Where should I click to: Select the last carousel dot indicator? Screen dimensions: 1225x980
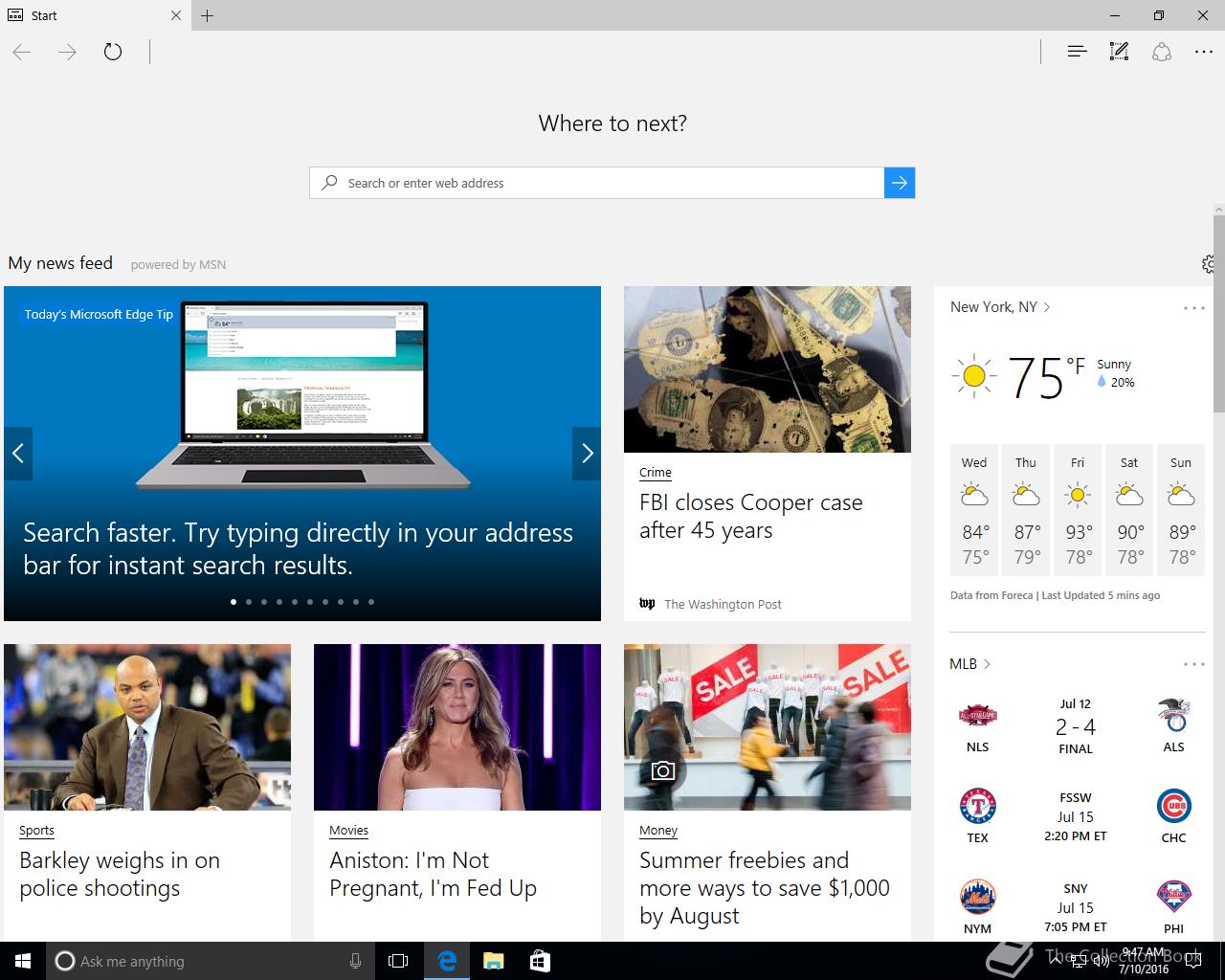[x=371, y=602]
